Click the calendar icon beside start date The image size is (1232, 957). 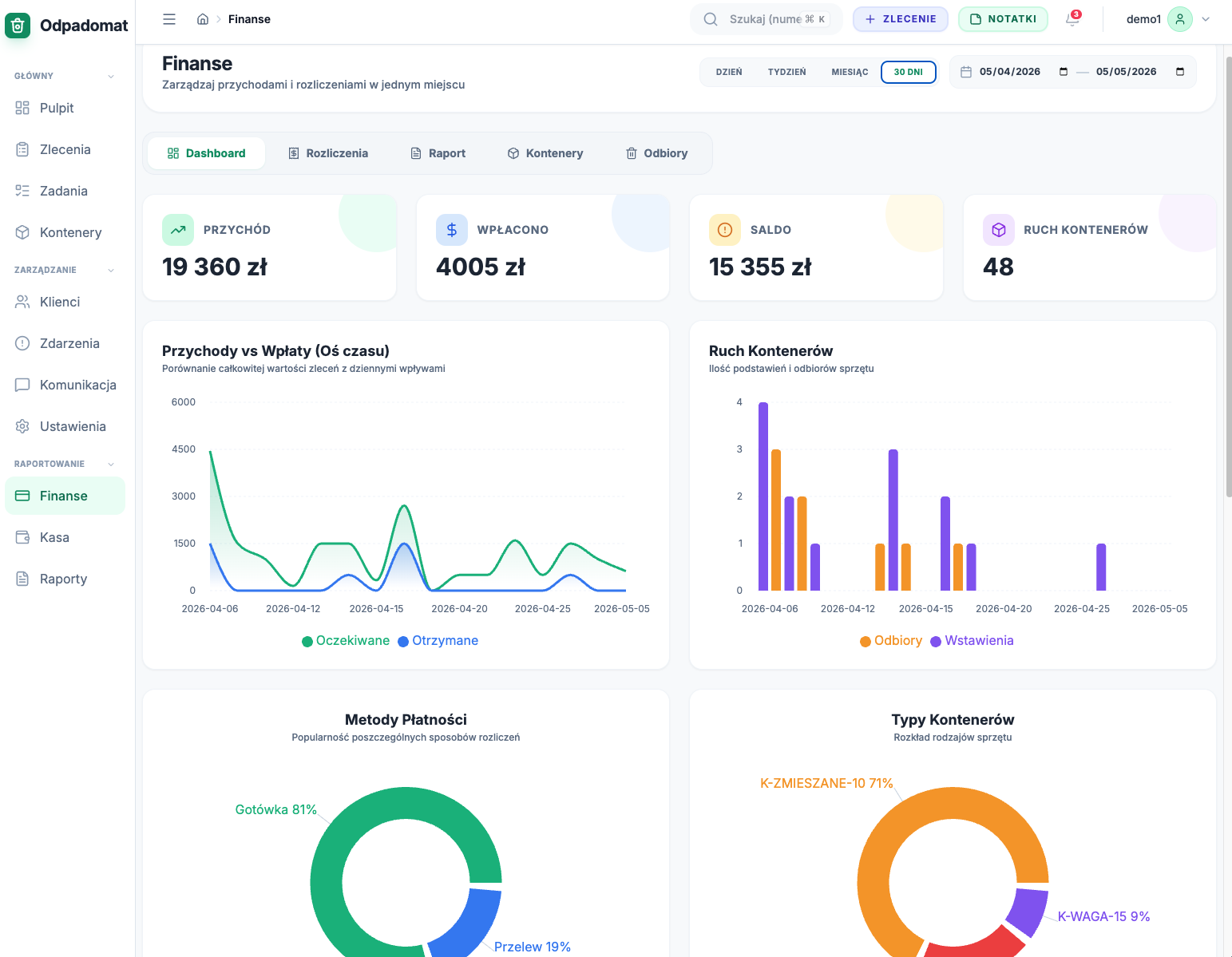point(966,72)
